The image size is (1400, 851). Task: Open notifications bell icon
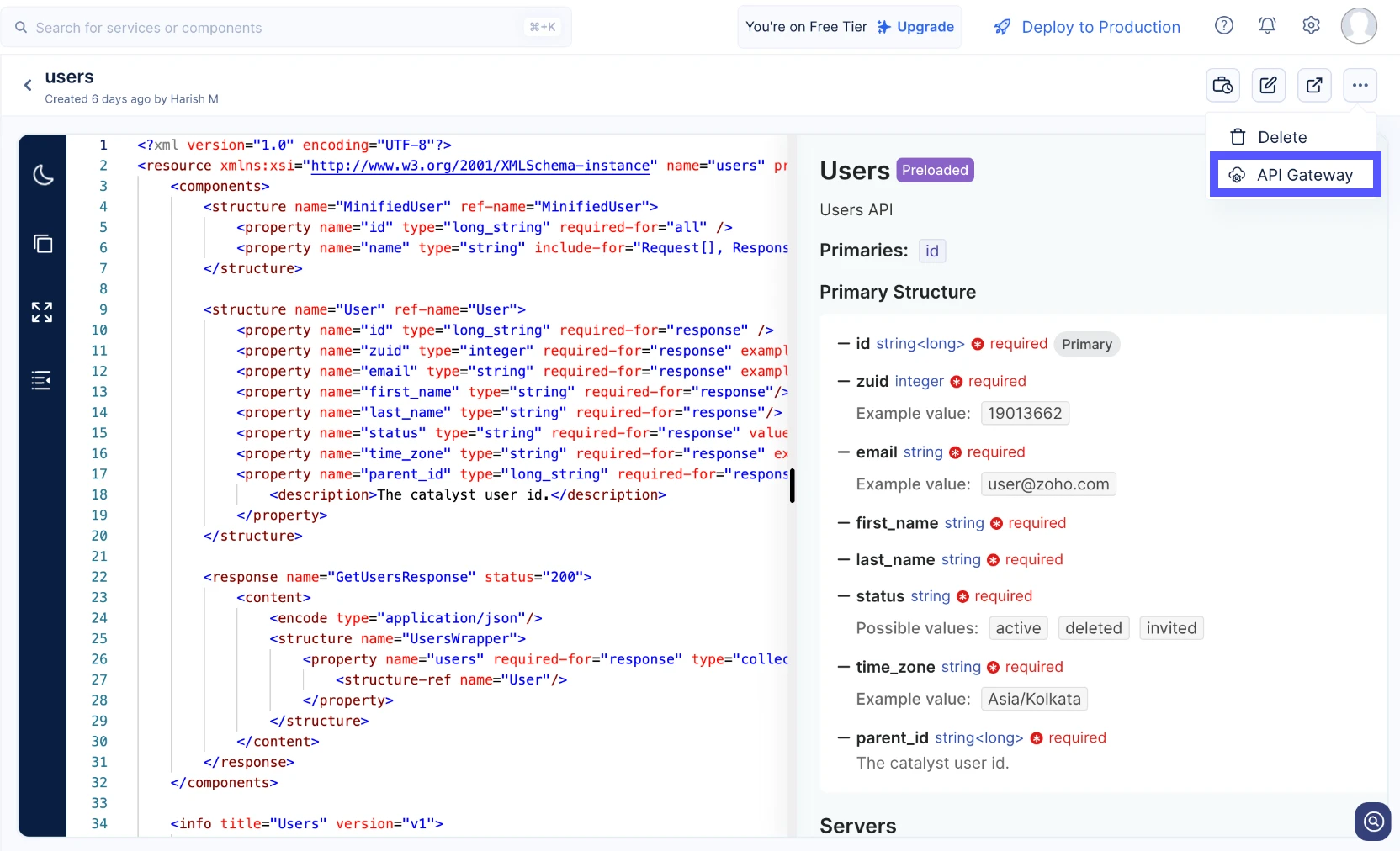pyautogui.click(x=1267, y=26)
